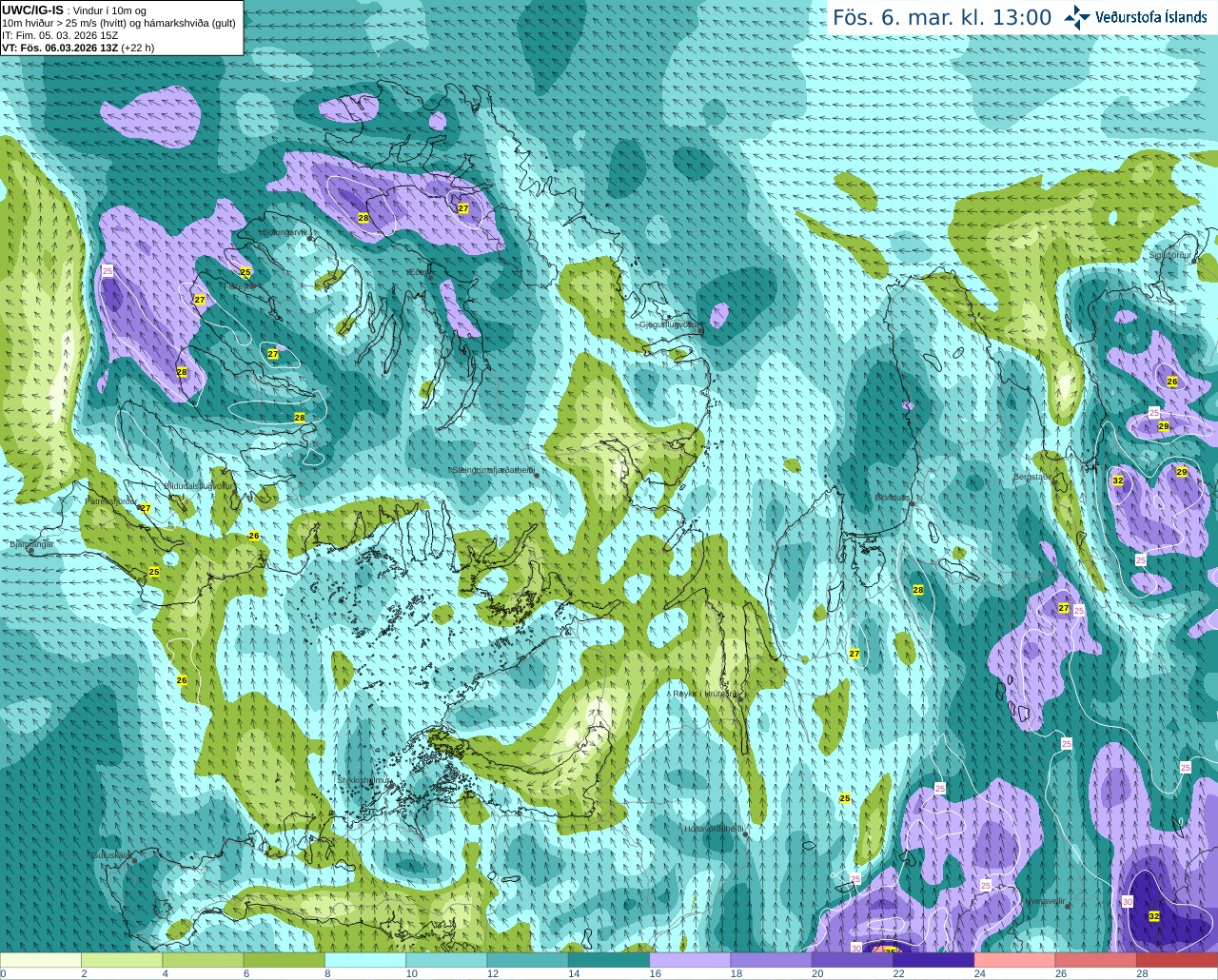Select the 20–22 m/s legend swatch
This screenshot has width=1218, height=980.
tap(853, 960)
